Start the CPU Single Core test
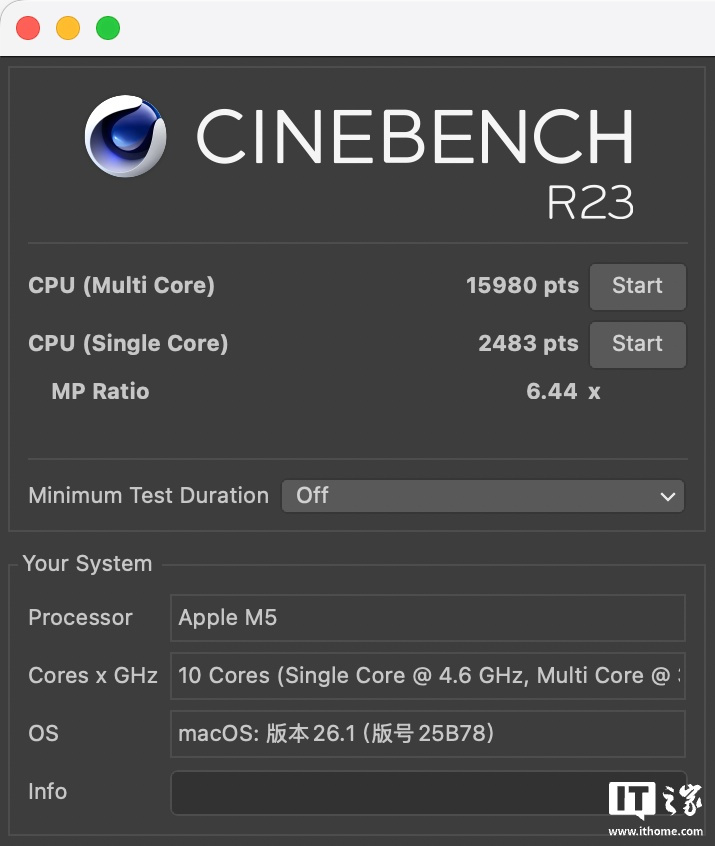 (x=637, y=344)
